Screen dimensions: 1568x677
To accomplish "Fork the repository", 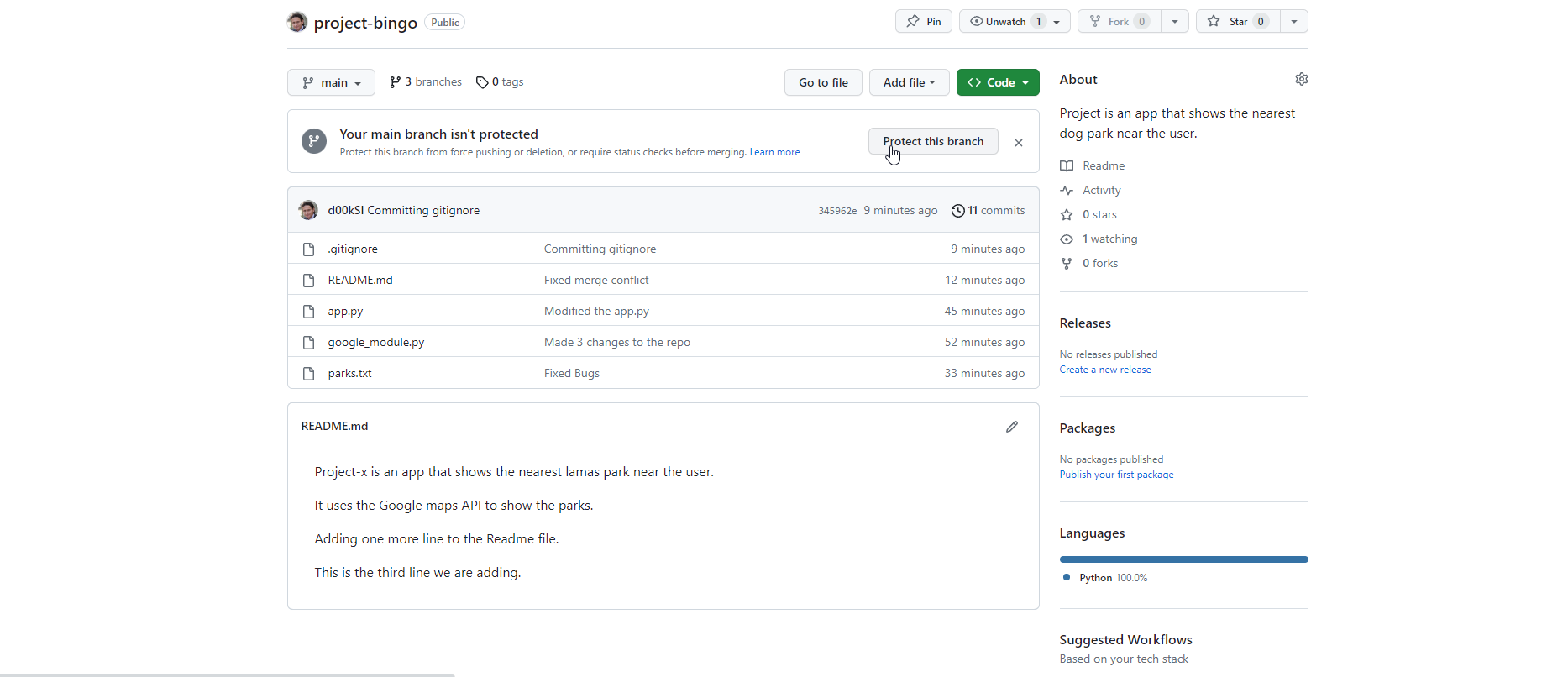I will pyautogui.click(x=1119, y=22).
